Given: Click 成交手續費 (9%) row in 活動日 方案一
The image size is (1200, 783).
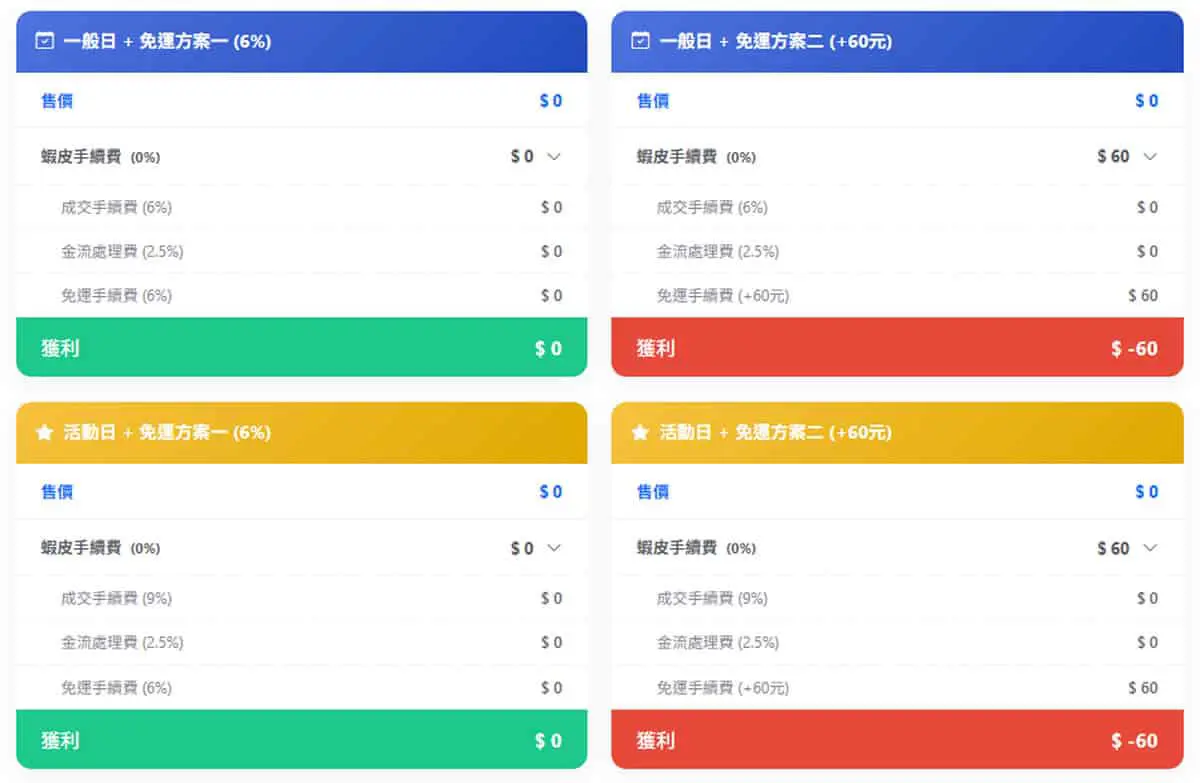Looking at the screenshot, I should click(301, 598).
